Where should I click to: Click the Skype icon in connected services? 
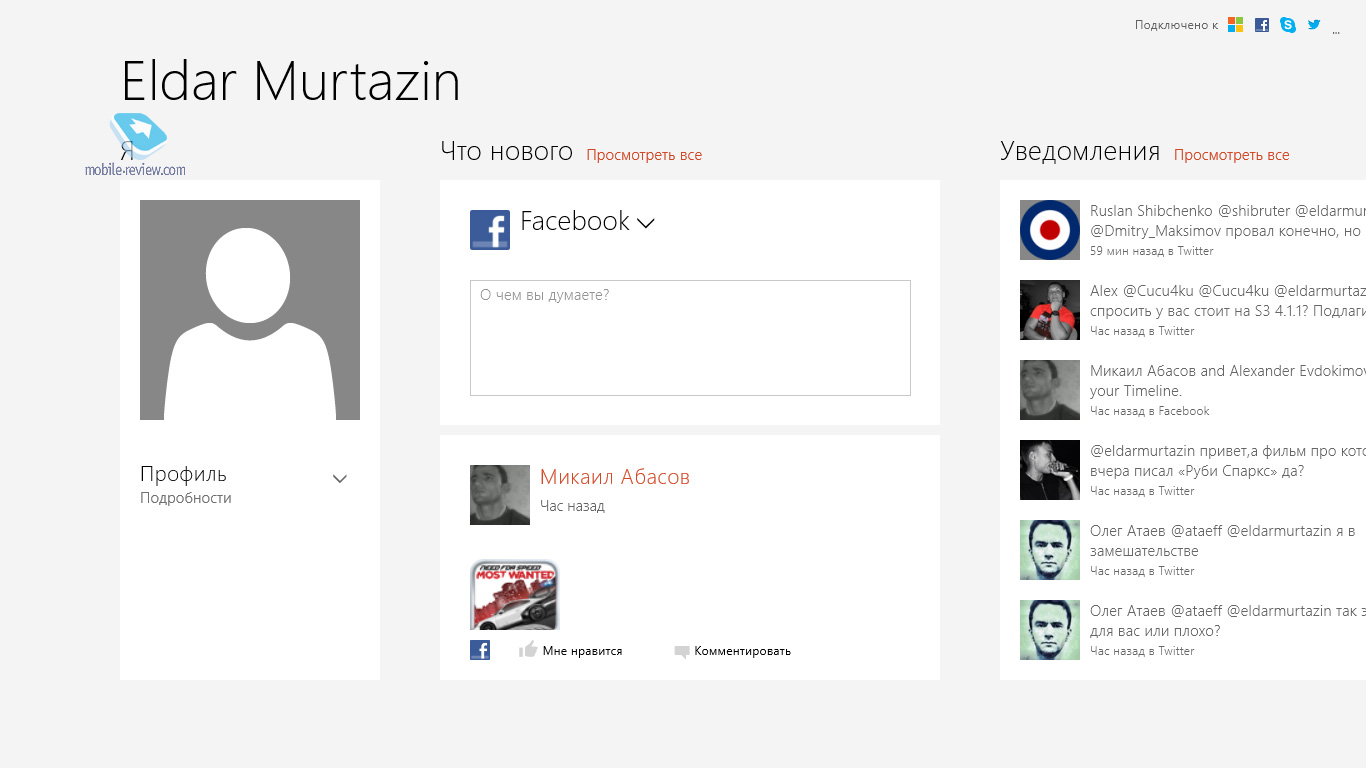1288,25
